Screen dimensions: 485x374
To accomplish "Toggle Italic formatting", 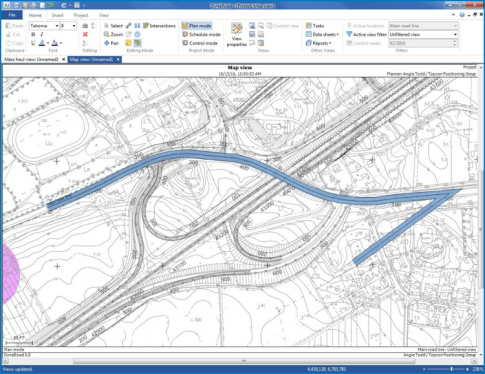I will tap(42, 34).
